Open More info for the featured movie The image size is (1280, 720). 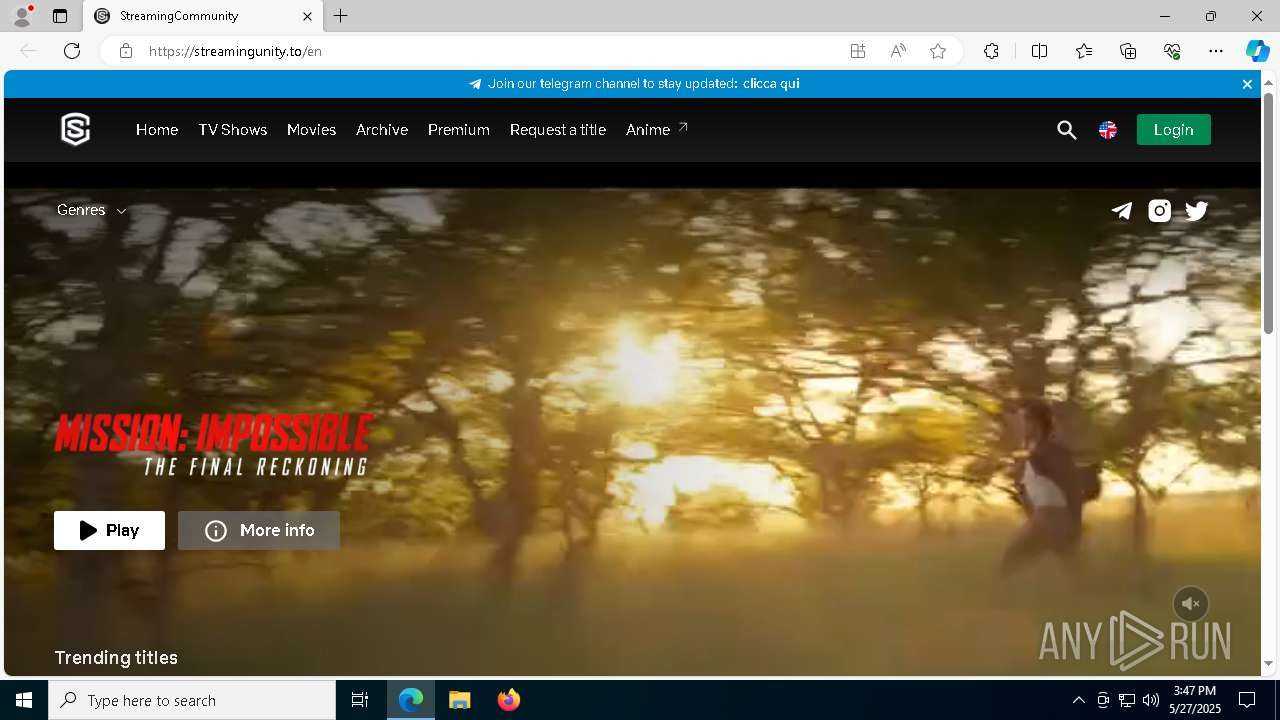pos(259,531)
